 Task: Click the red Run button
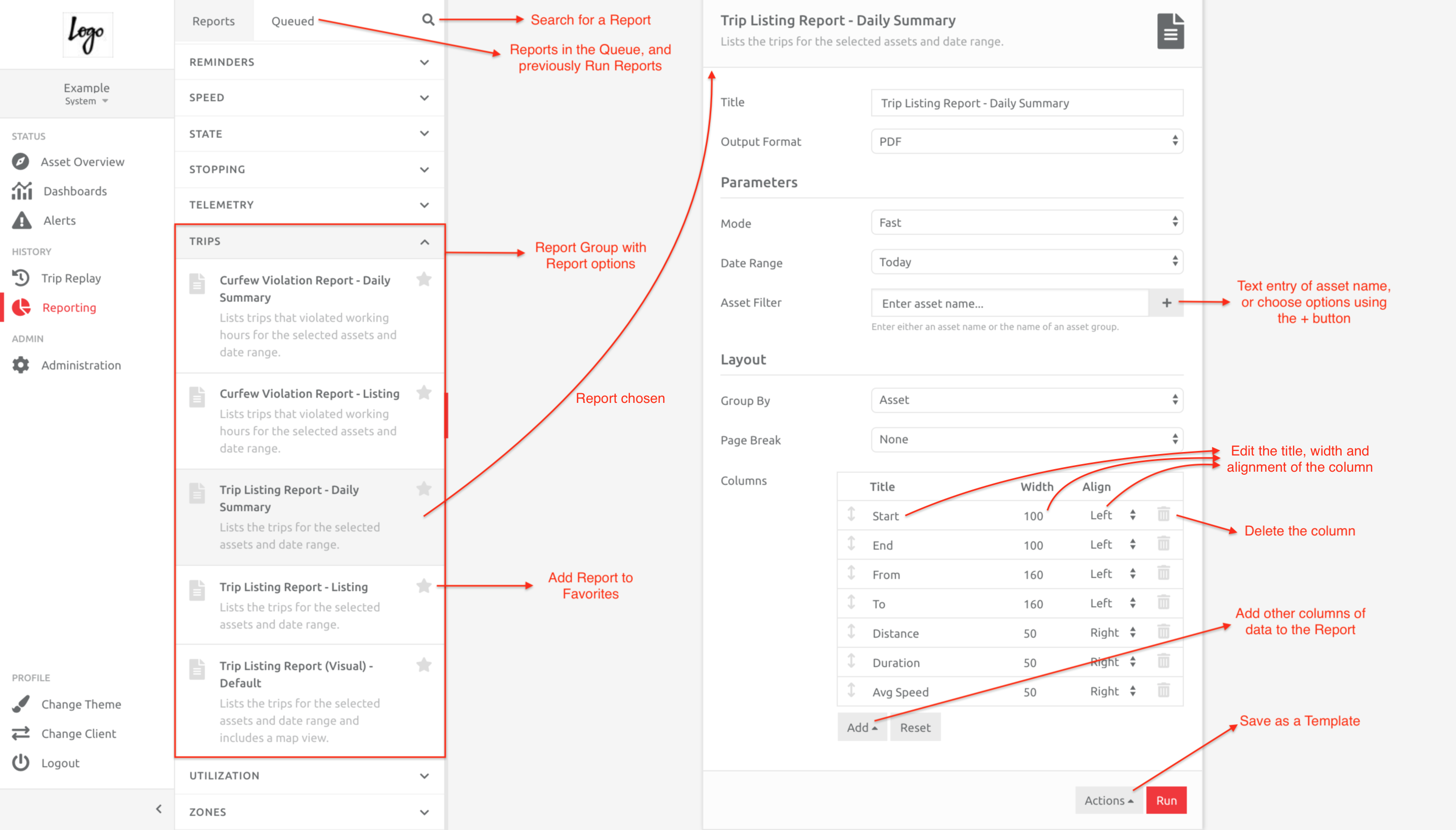coord(1166,800)
